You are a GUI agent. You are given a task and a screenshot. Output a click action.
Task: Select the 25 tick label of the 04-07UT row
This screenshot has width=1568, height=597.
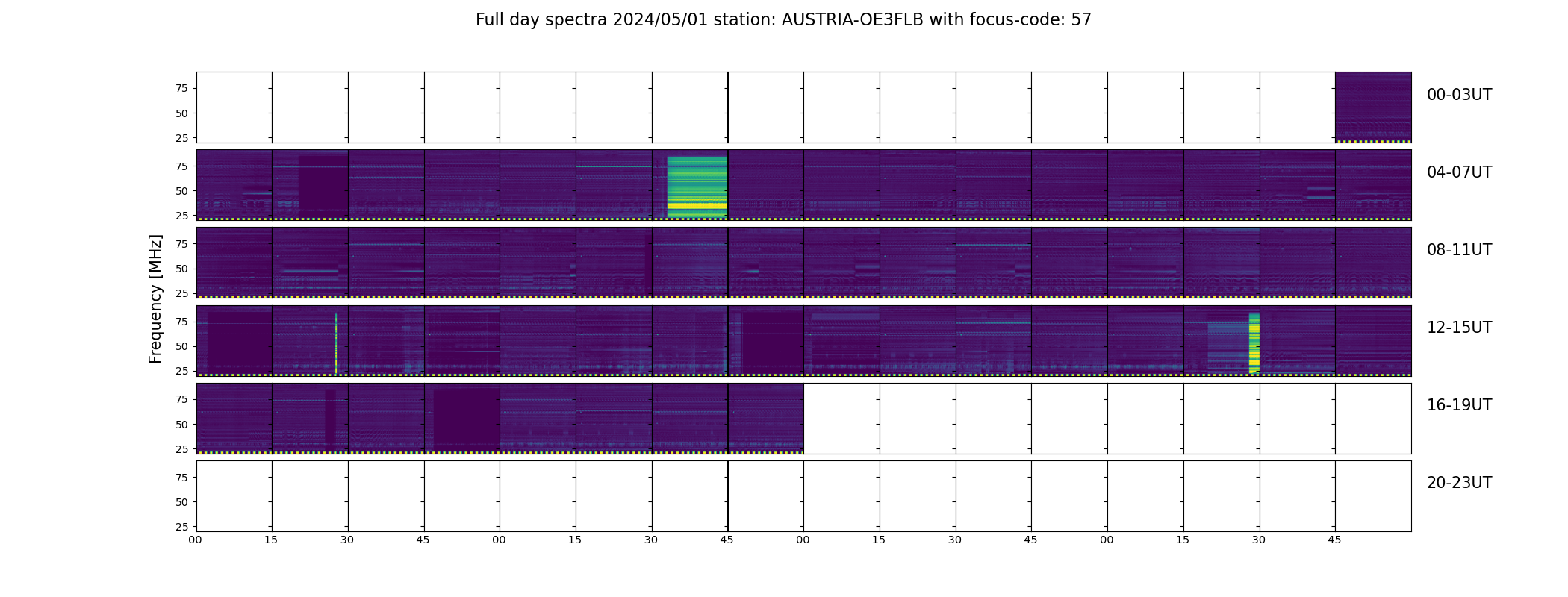click(181, 216)
